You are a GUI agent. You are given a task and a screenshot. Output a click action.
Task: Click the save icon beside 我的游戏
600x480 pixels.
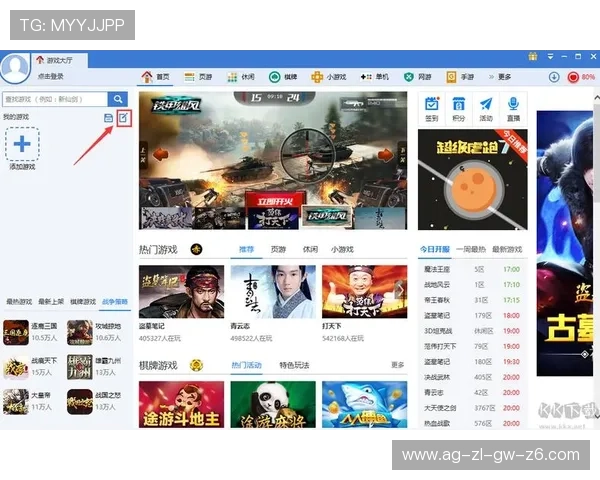pos(108,118)
